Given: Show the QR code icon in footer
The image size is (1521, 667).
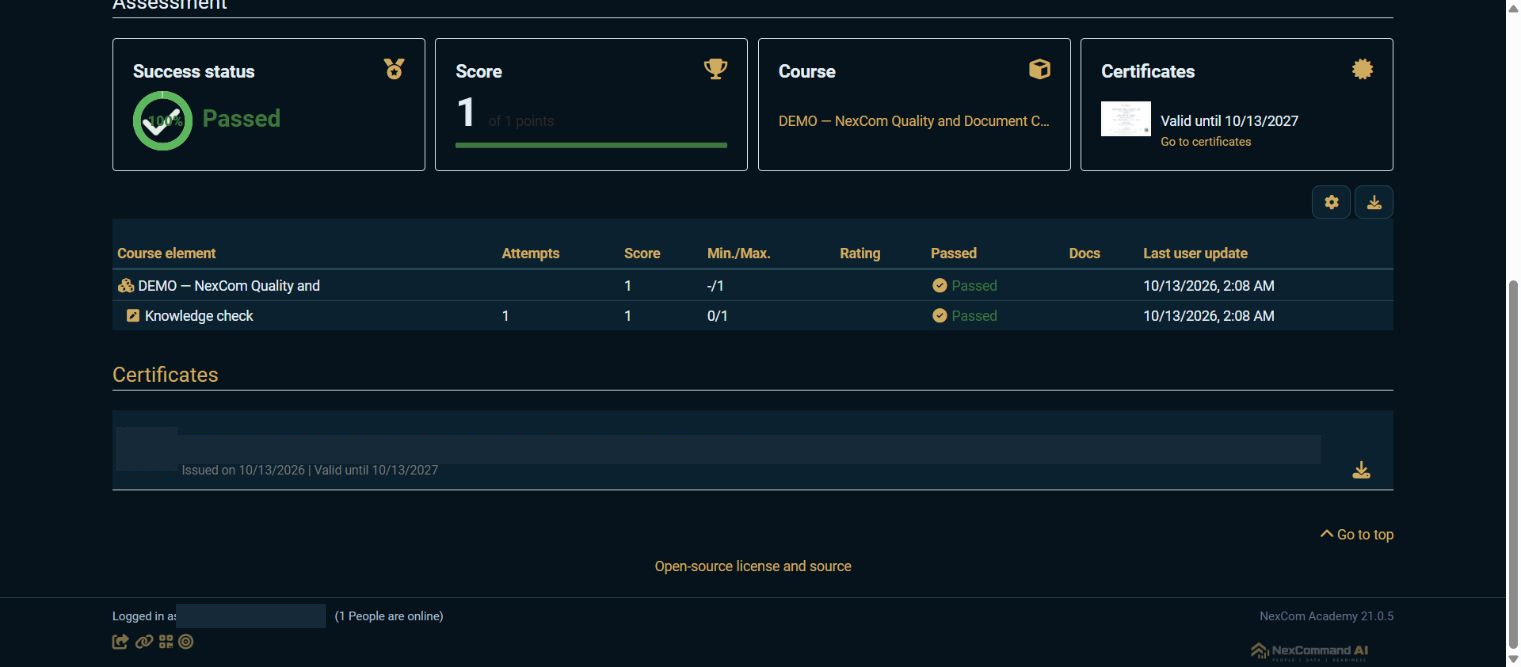Looking at the screenshot, I should point(166,642).
